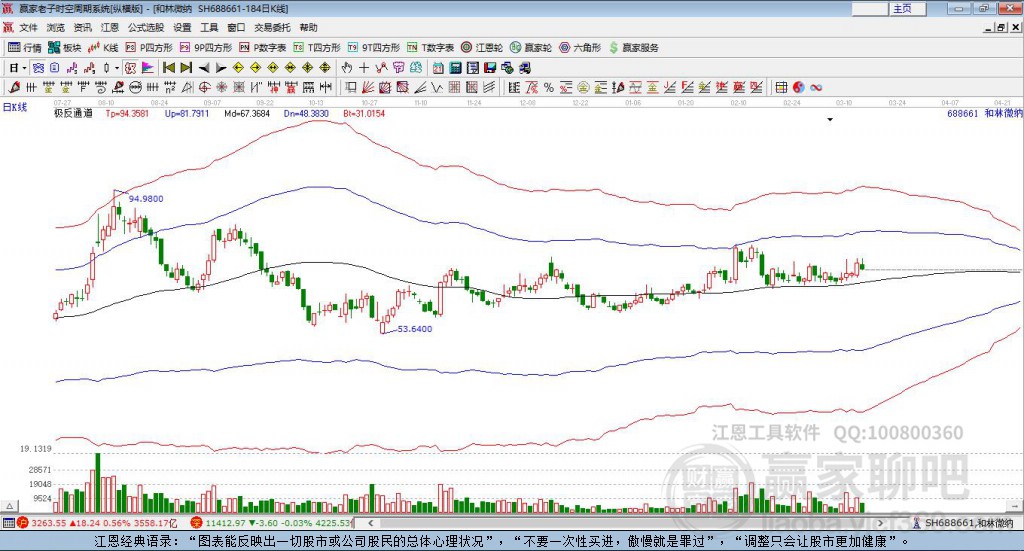This screenshot has height=551, width=1024.
Task: Click the zigzag wave line icon
Action: tap(438, 87)
